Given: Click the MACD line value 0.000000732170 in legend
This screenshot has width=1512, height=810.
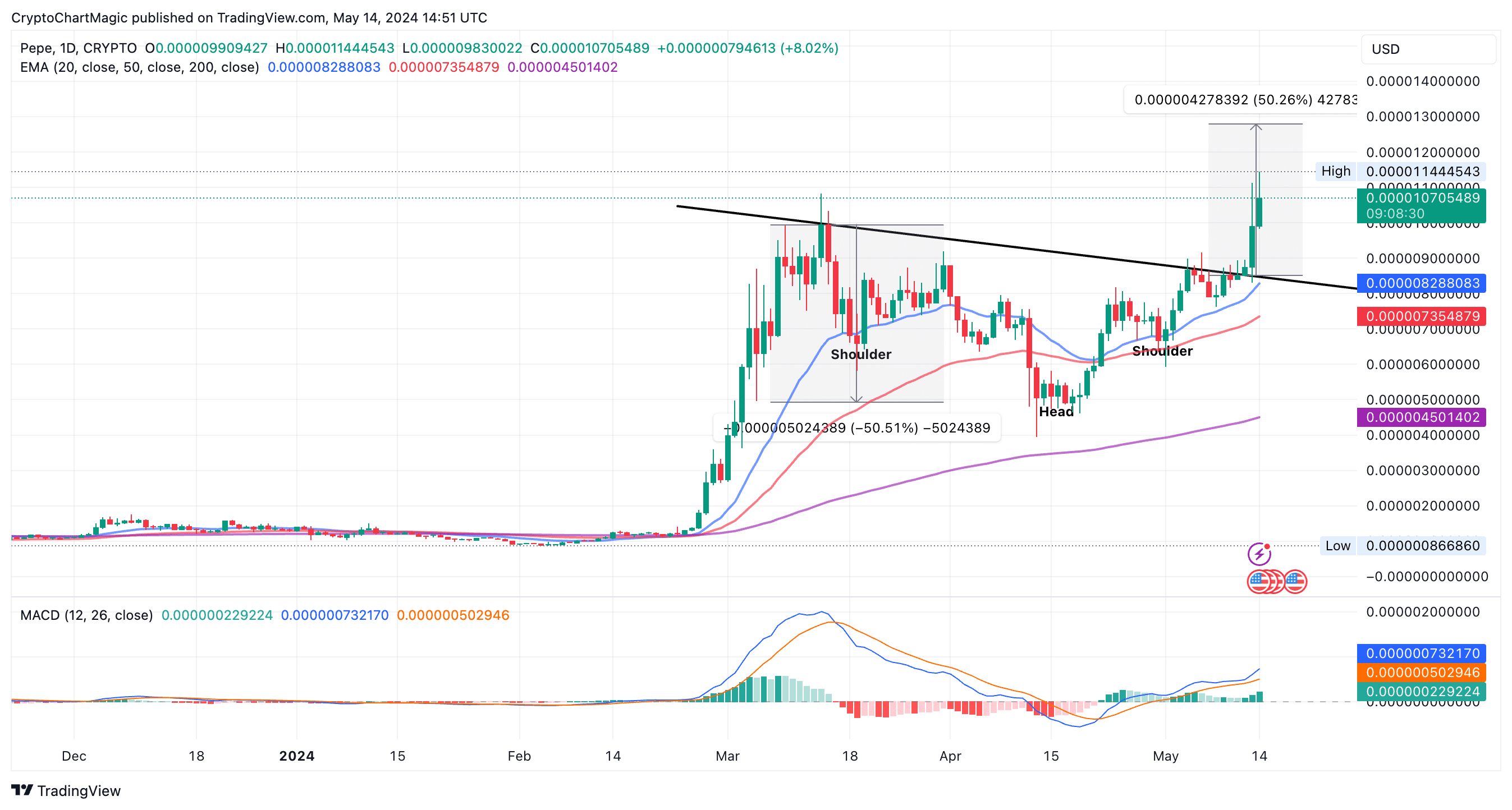Looking at the screenshot, I should [x=335, y=615].
